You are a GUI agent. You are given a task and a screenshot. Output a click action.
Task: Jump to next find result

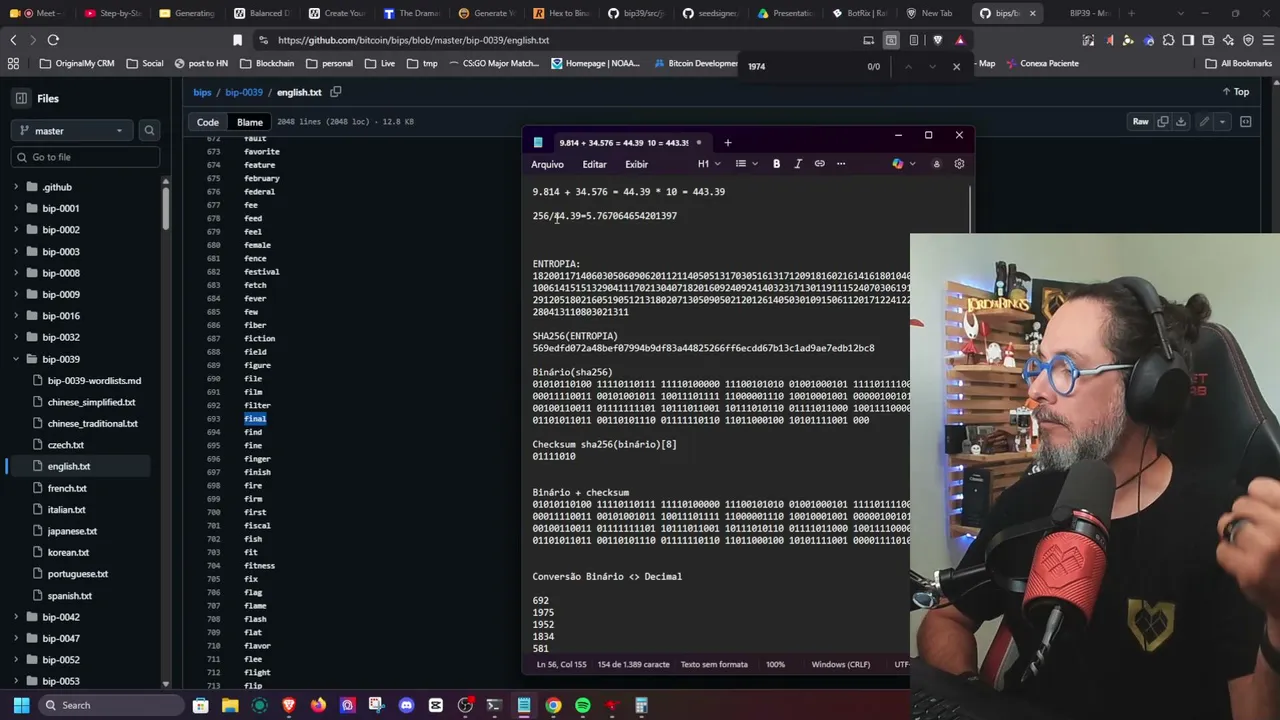932,66
